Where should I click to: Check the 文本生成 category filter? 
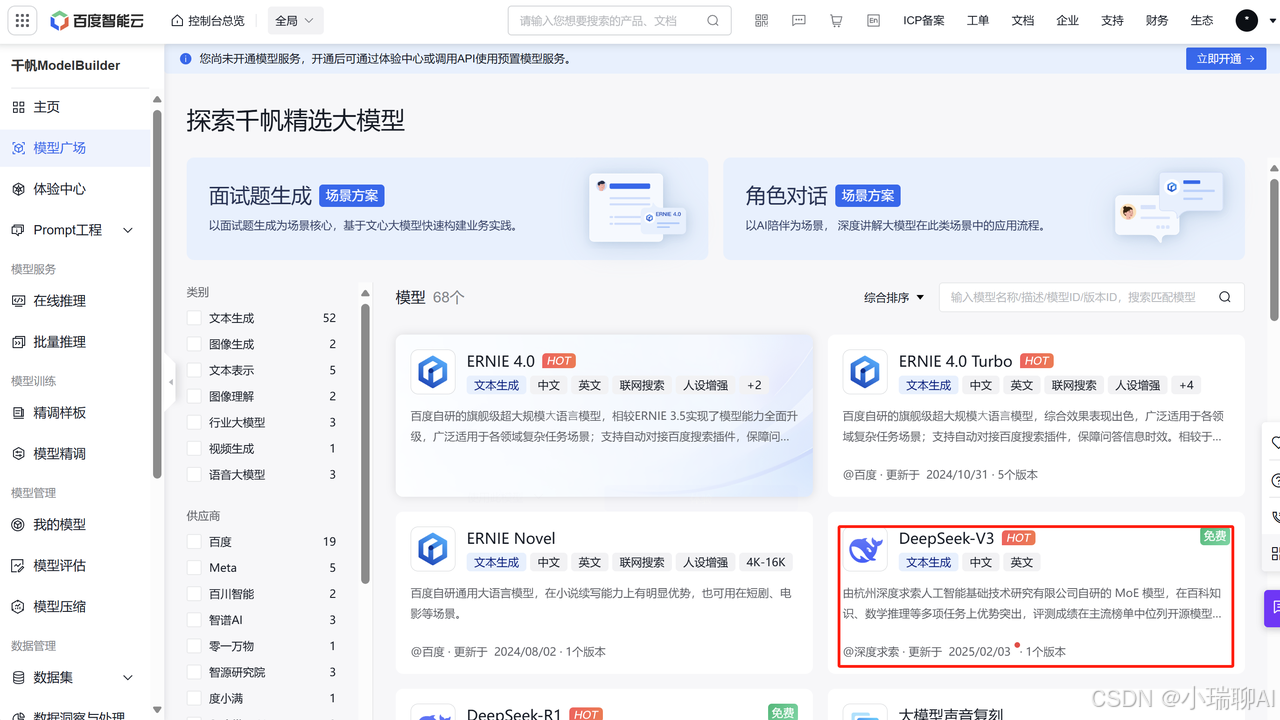coord(194,318)
